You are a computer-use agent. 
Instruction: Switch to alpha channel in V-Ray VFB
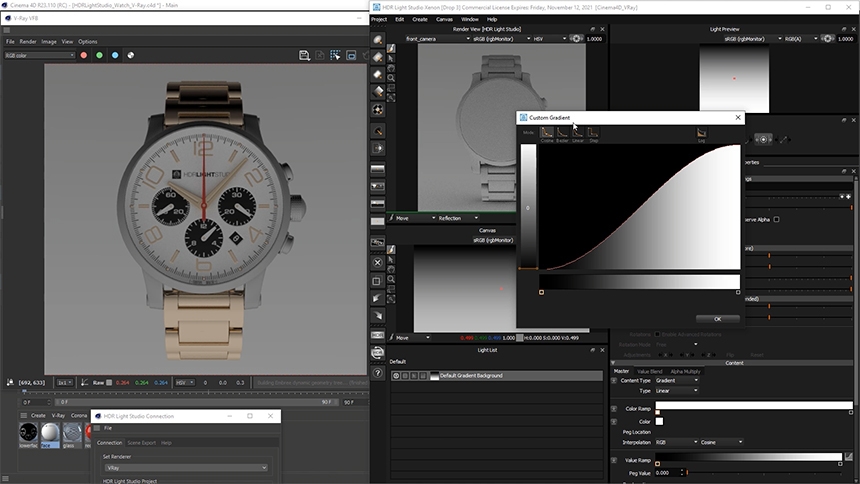pos(131,55)
